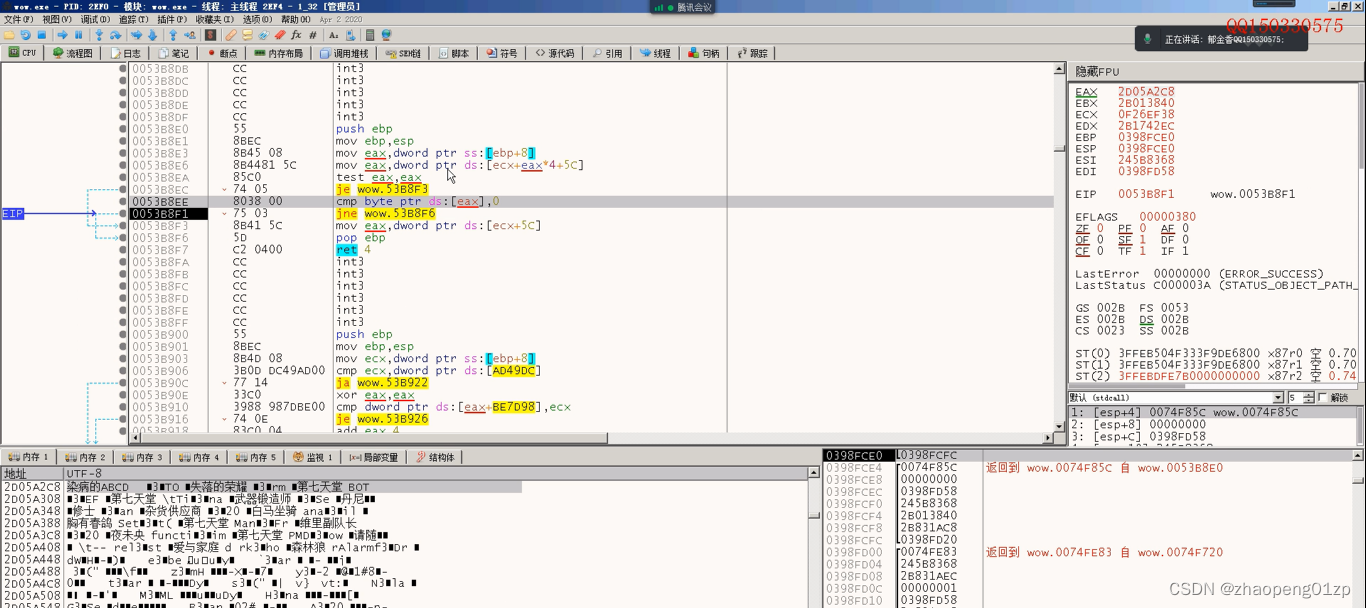The image size is (1366, 608).
Task: Open the 调试(D) menu
Action: coord(96,19)
